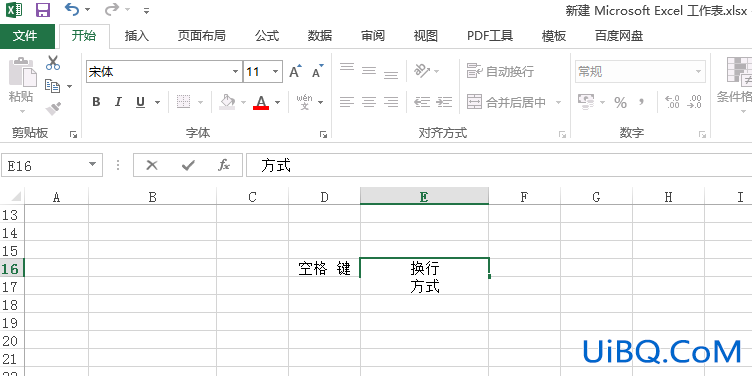The width and height of the screenshot is (752, 376).
Task: Switch to the 公式 tab
Action: (x=267, y=35)
